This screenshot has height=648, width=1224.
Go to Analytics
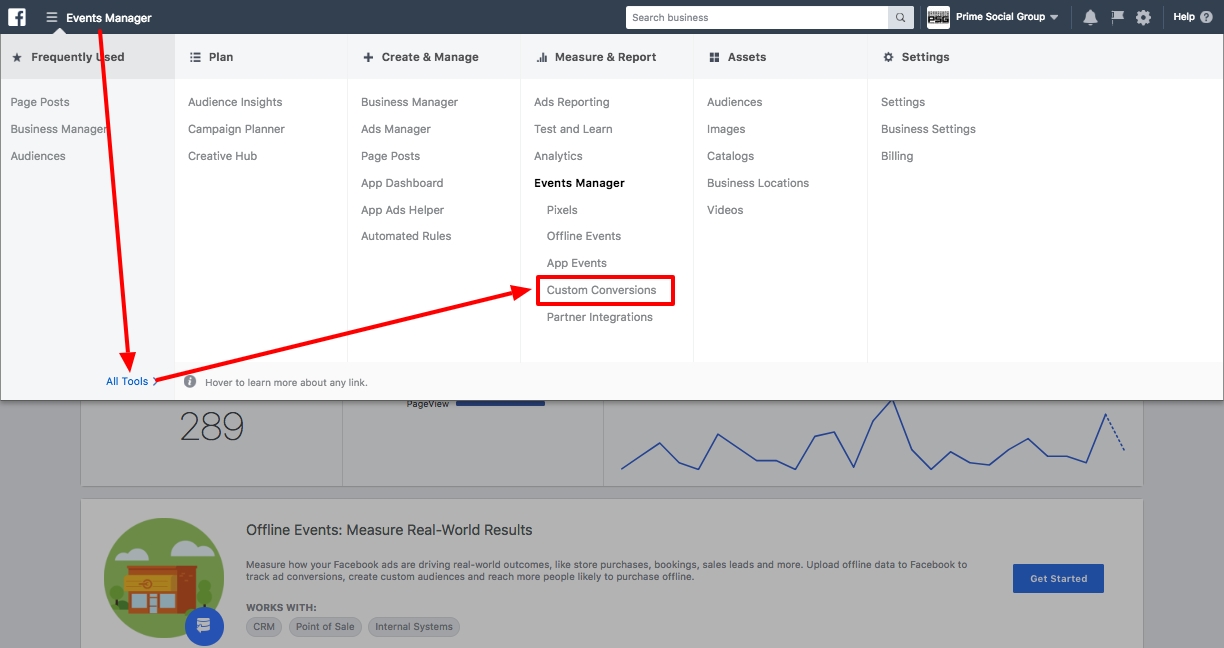pyautogui.click(x=558, y=156)
